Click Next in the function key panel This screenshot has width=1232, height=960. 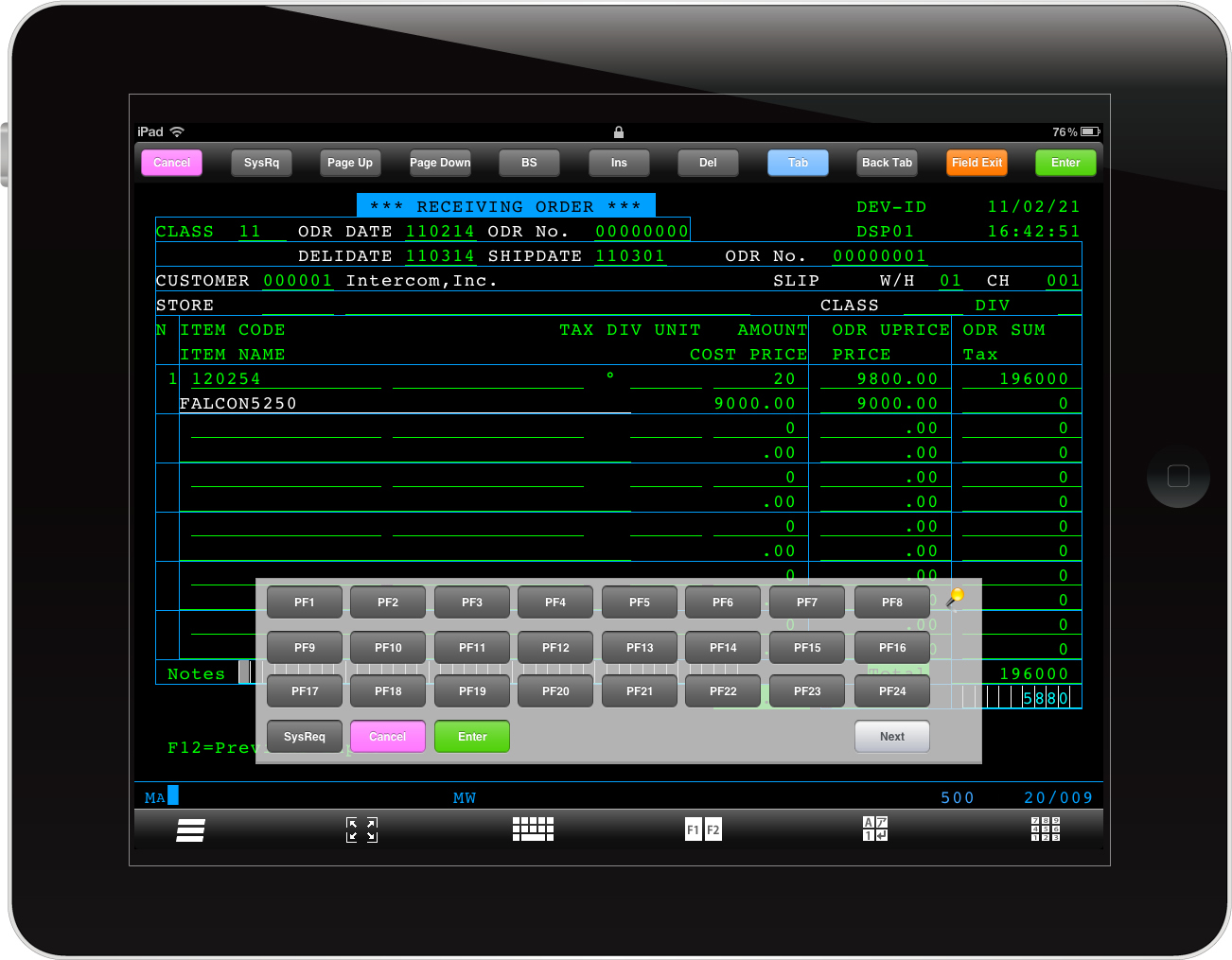tap(891, 737)
